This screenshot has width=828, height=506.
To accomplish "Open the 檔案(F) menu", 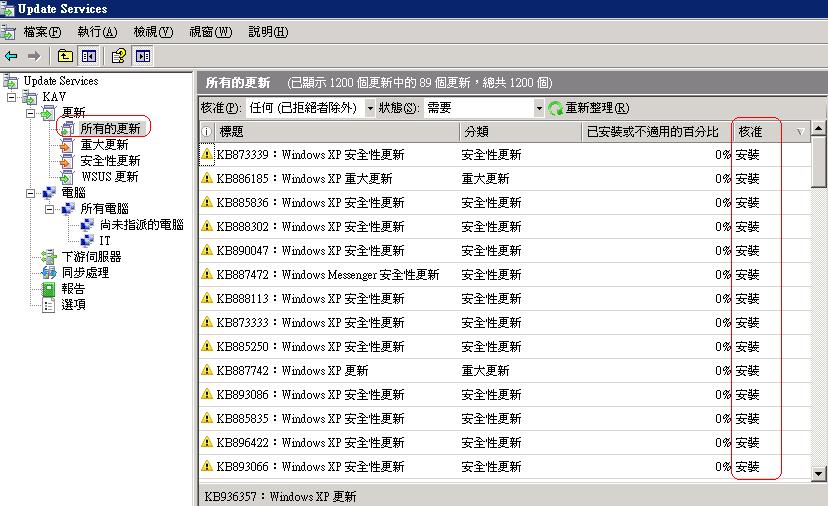I will coord(42,32).
